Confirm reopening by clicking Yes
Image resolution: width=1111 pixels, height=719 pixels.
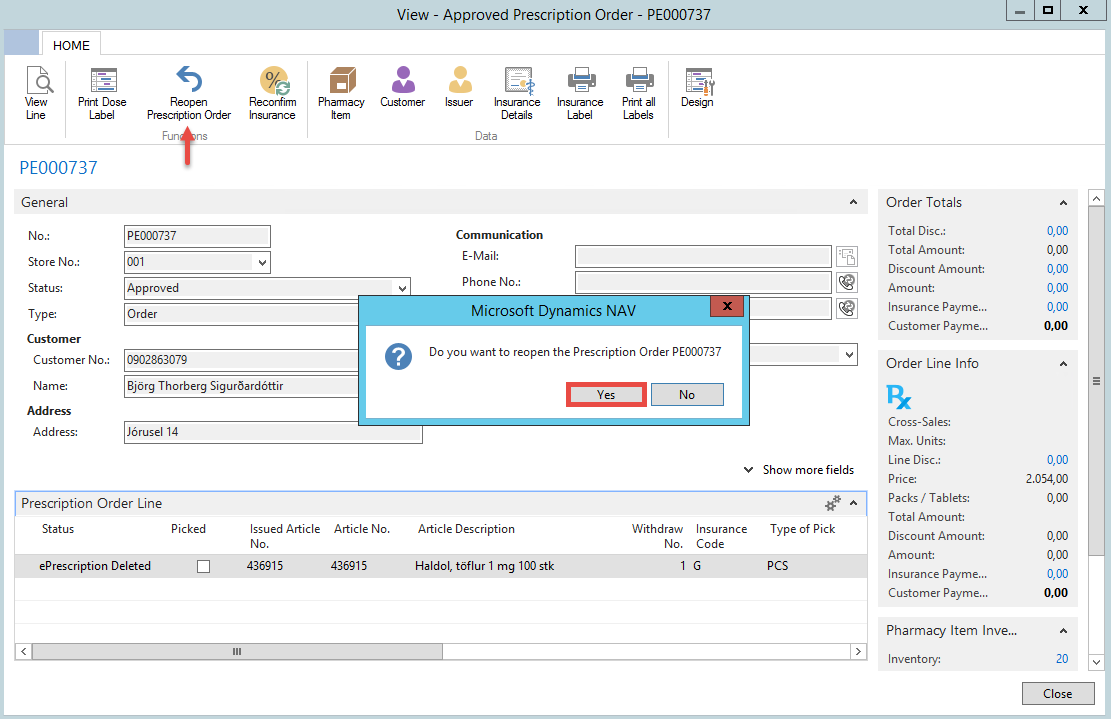[x=606, y=394]
